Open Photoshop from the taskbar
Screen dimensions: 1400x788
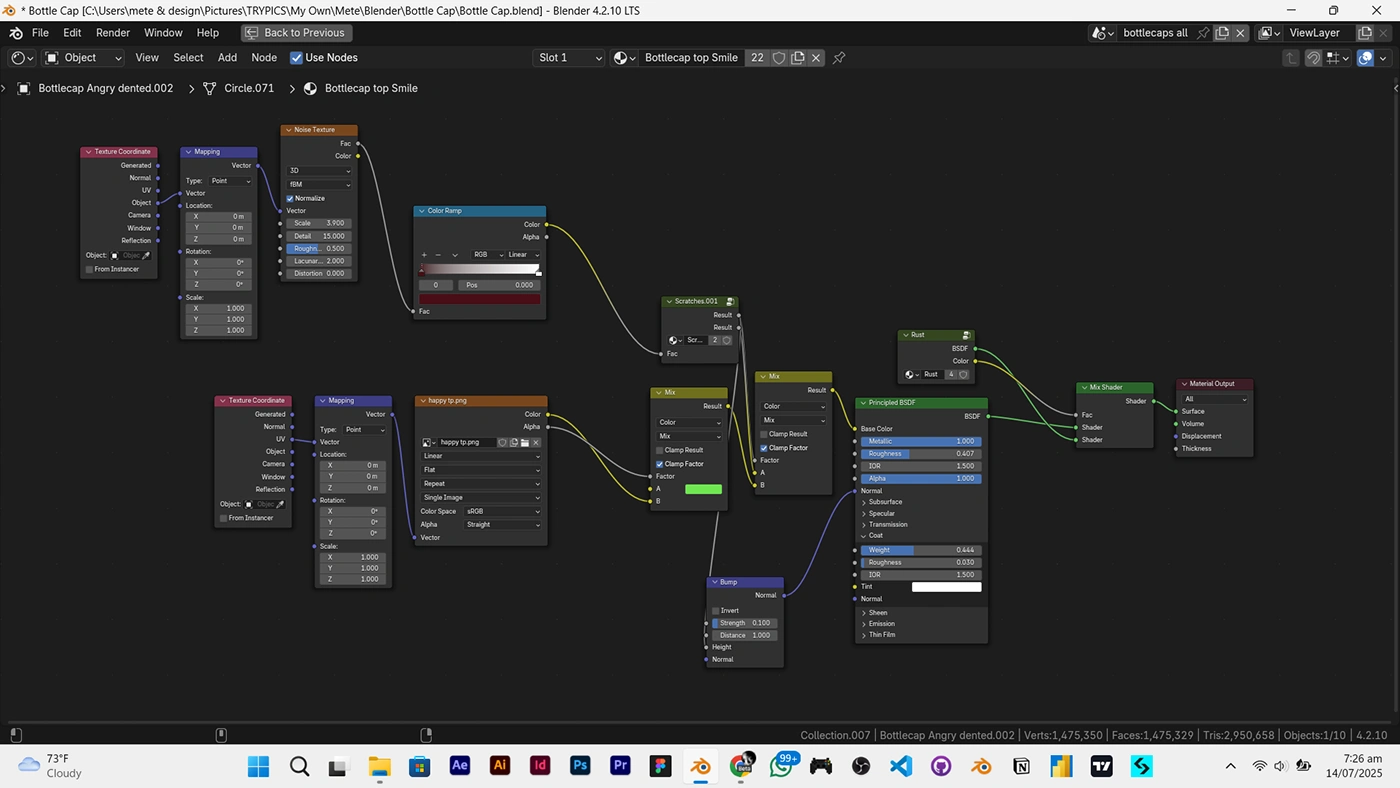(580, 766)
